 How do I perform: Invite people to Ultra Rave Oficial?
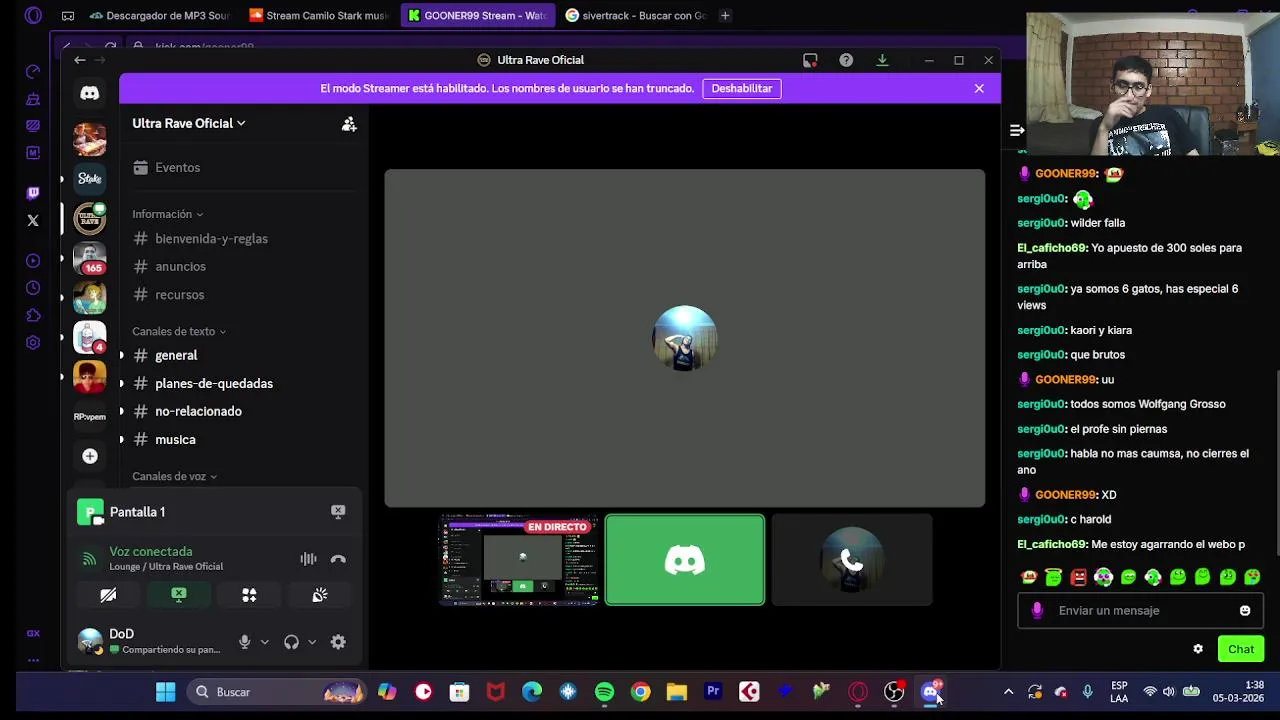coord(349,124)
